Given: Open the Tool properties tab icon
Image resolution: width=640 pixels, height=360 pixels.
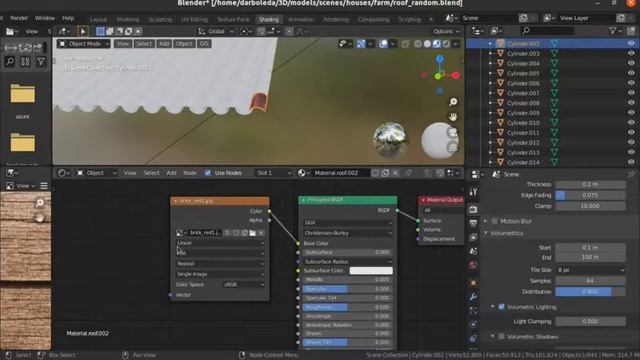Looking at the screenshot, I should (473, 192).
